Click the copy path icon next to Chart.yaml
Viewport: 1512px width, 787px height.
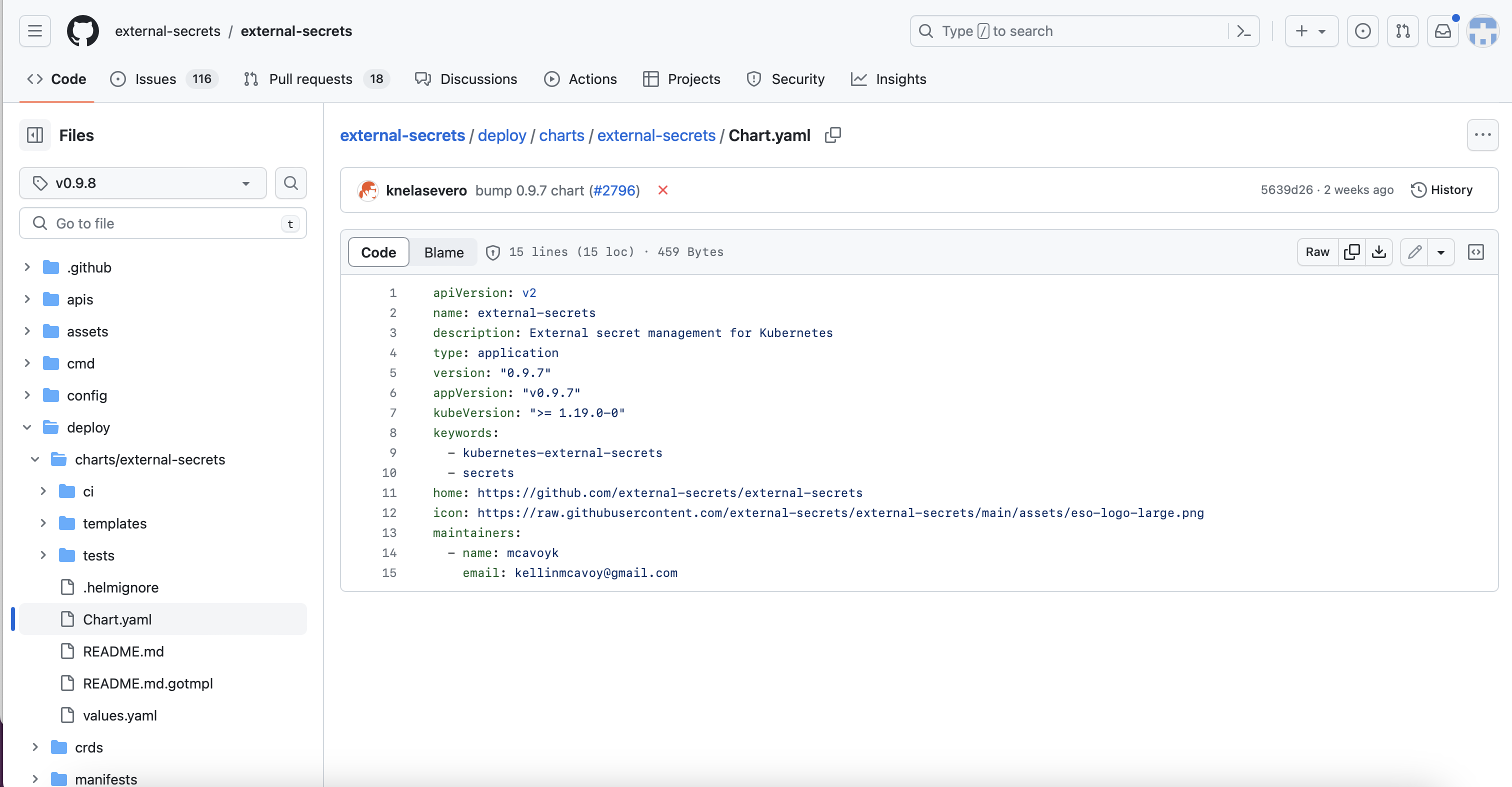[832, 135]
